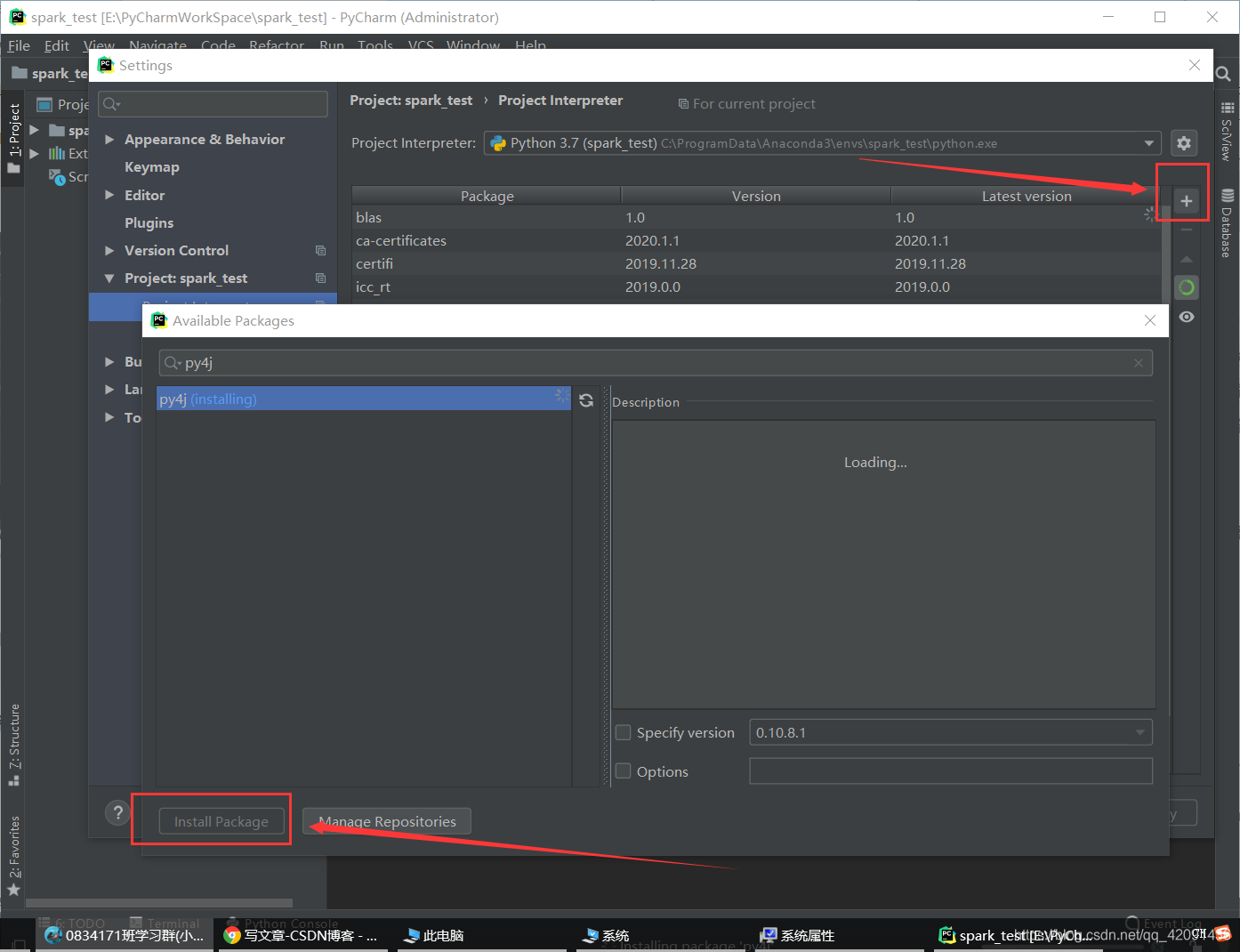Click the help question mark button
This screenshot has width=1240, height=952.
point(117,812)
